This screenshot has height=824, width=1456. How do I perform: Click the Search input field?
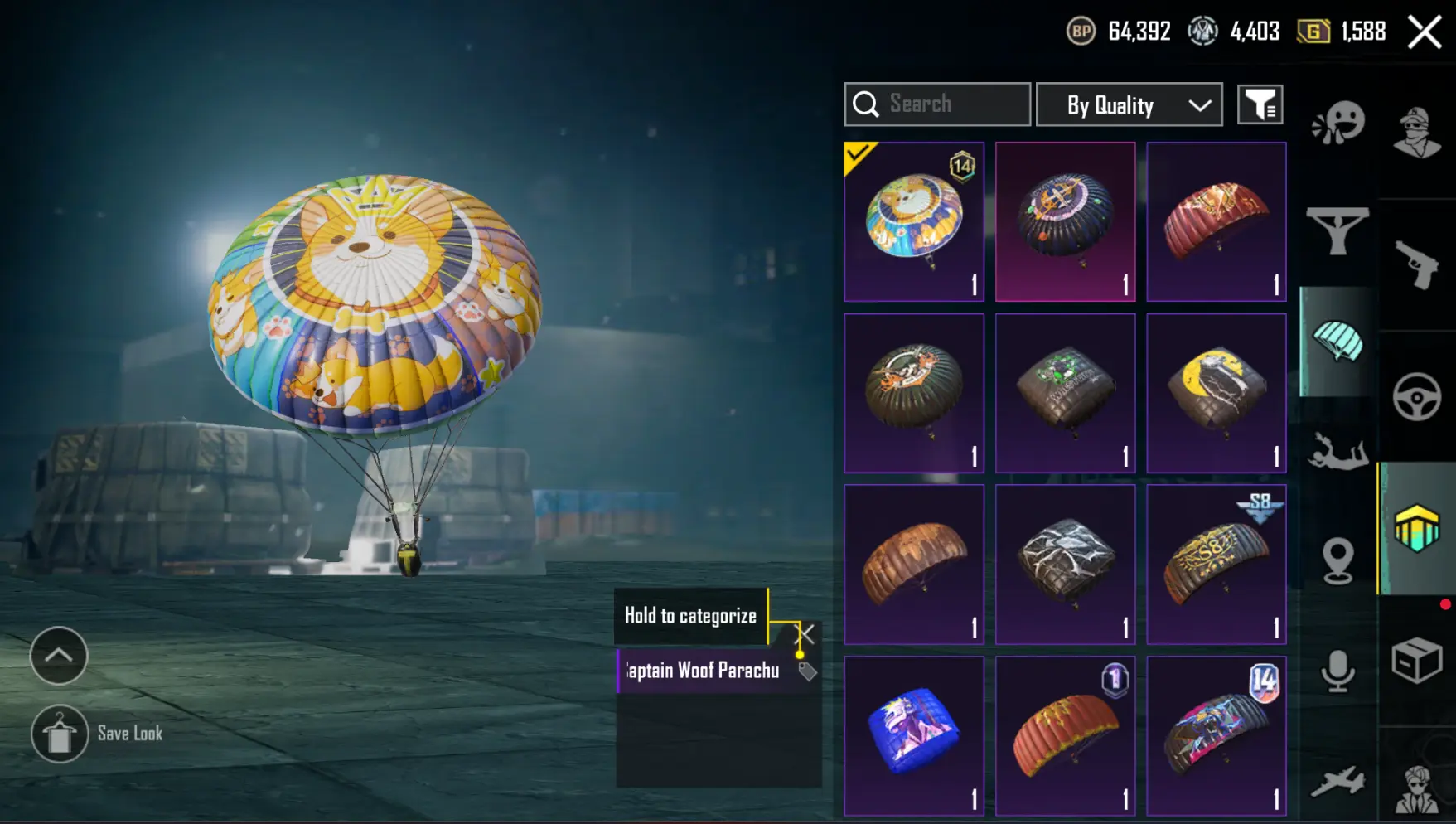937,104
